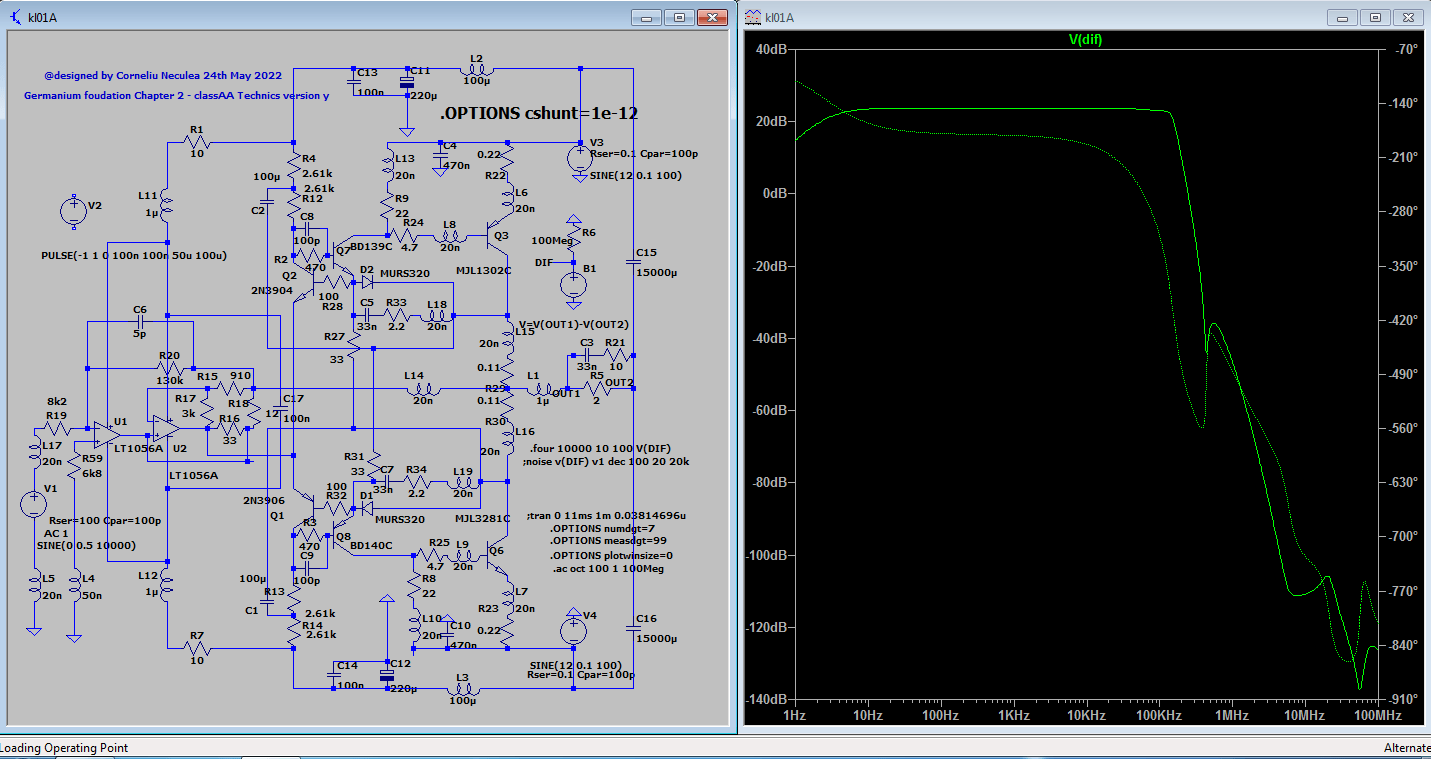
Task: Click the 'V=V(OUT1)-V(OUT2)' expression text
Action: (x=573, y=324)
